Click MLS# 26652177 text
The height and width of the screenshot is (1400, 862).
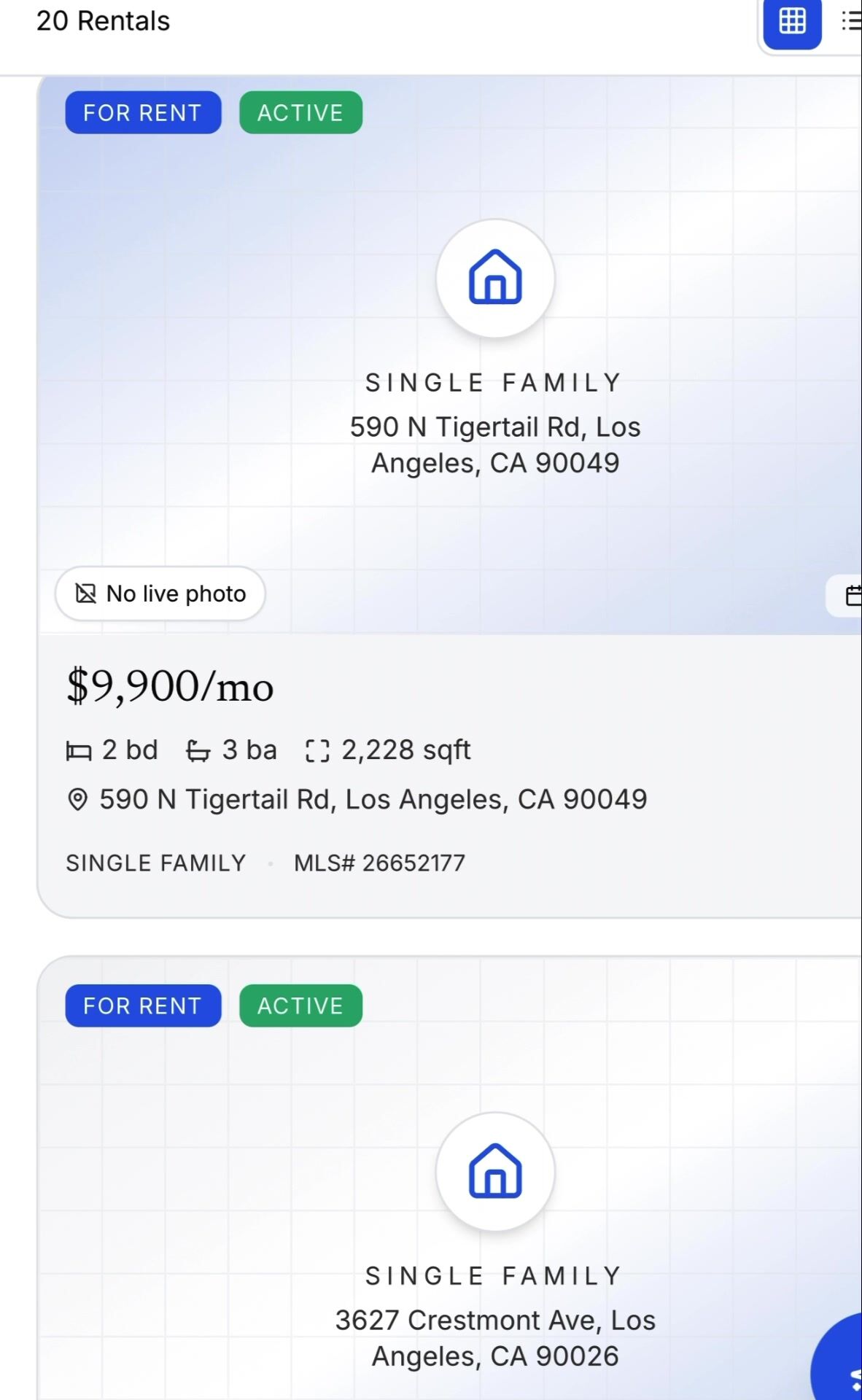379,863
